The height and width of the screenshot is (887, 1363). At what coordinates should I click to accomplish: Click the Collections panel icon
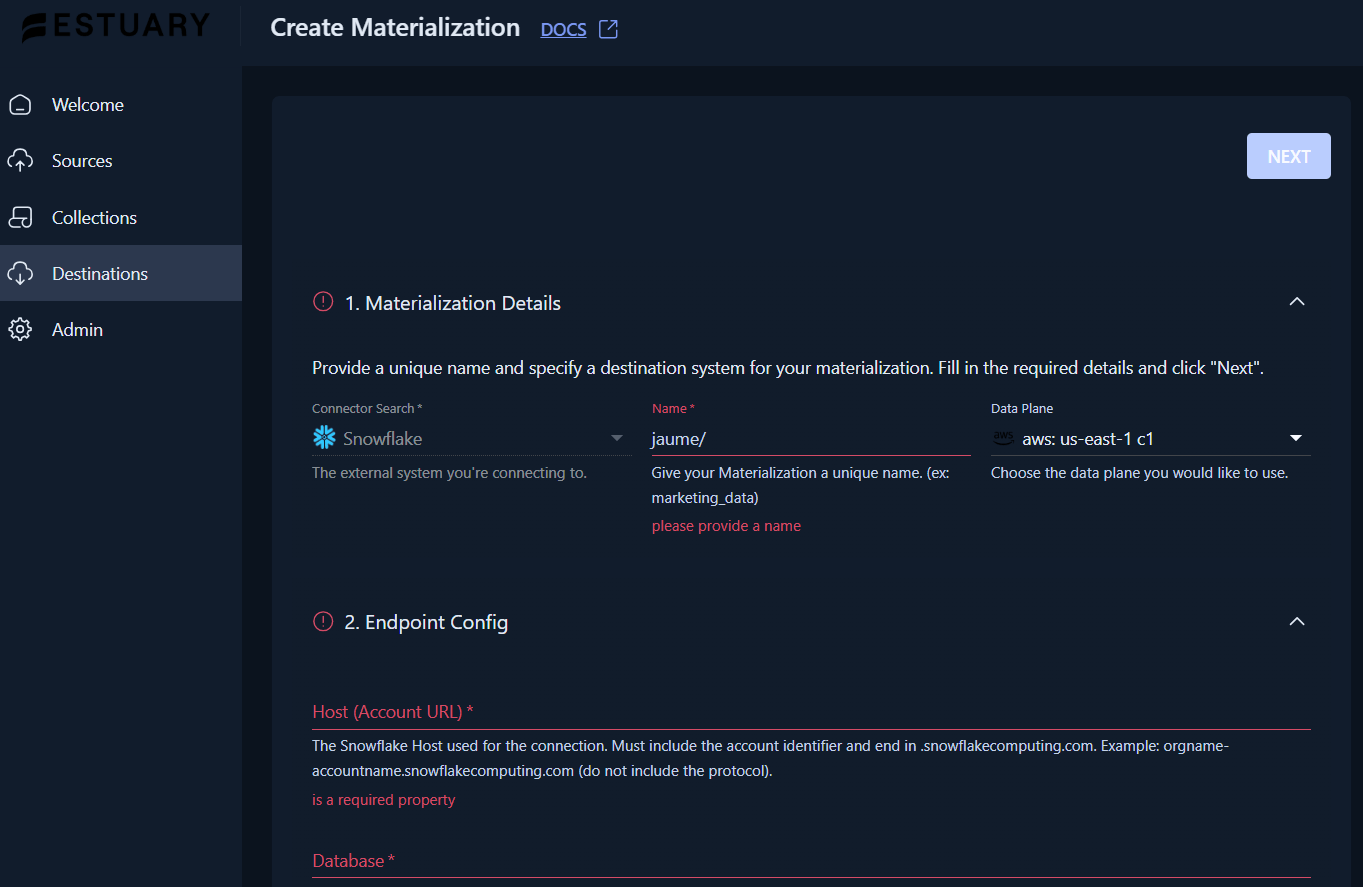coord(20,216)
